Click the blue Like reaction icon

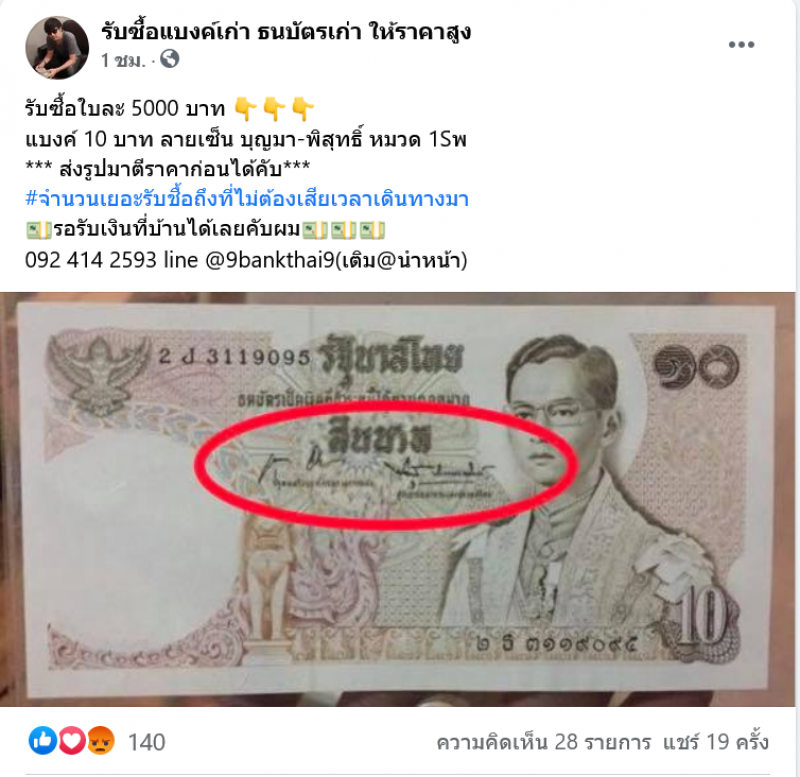pos(42,740)
